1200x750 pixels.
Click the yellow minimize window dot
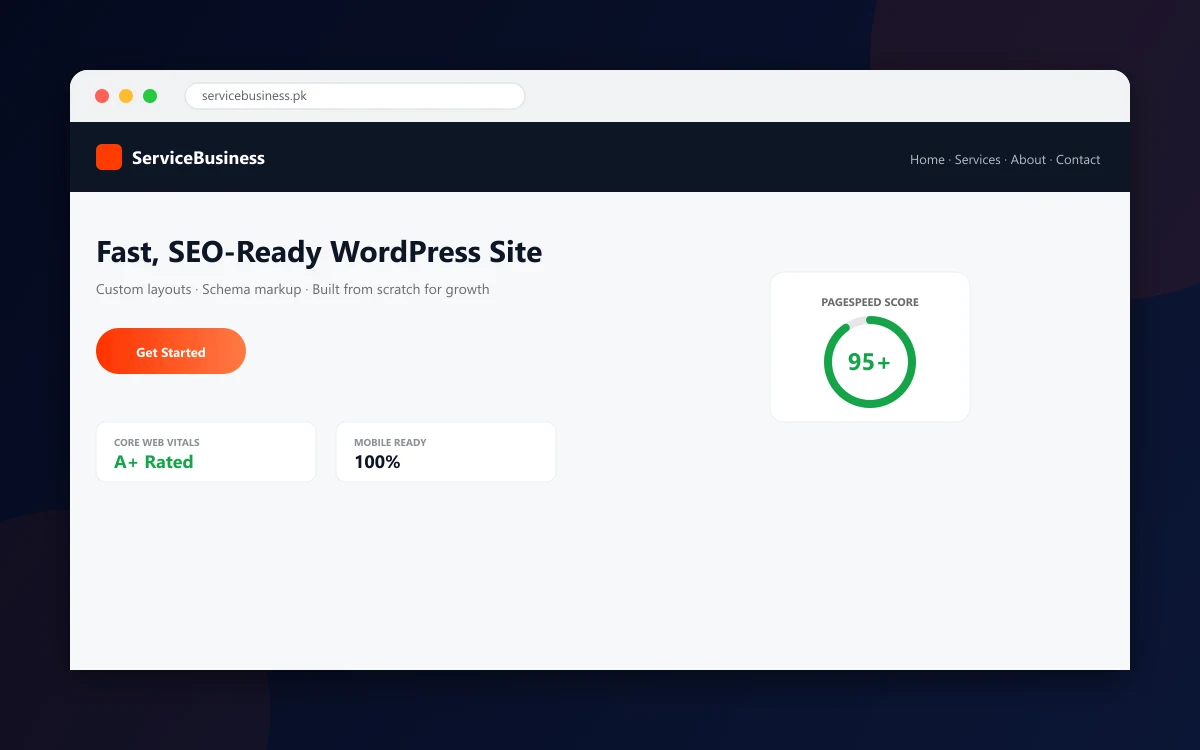126,96
